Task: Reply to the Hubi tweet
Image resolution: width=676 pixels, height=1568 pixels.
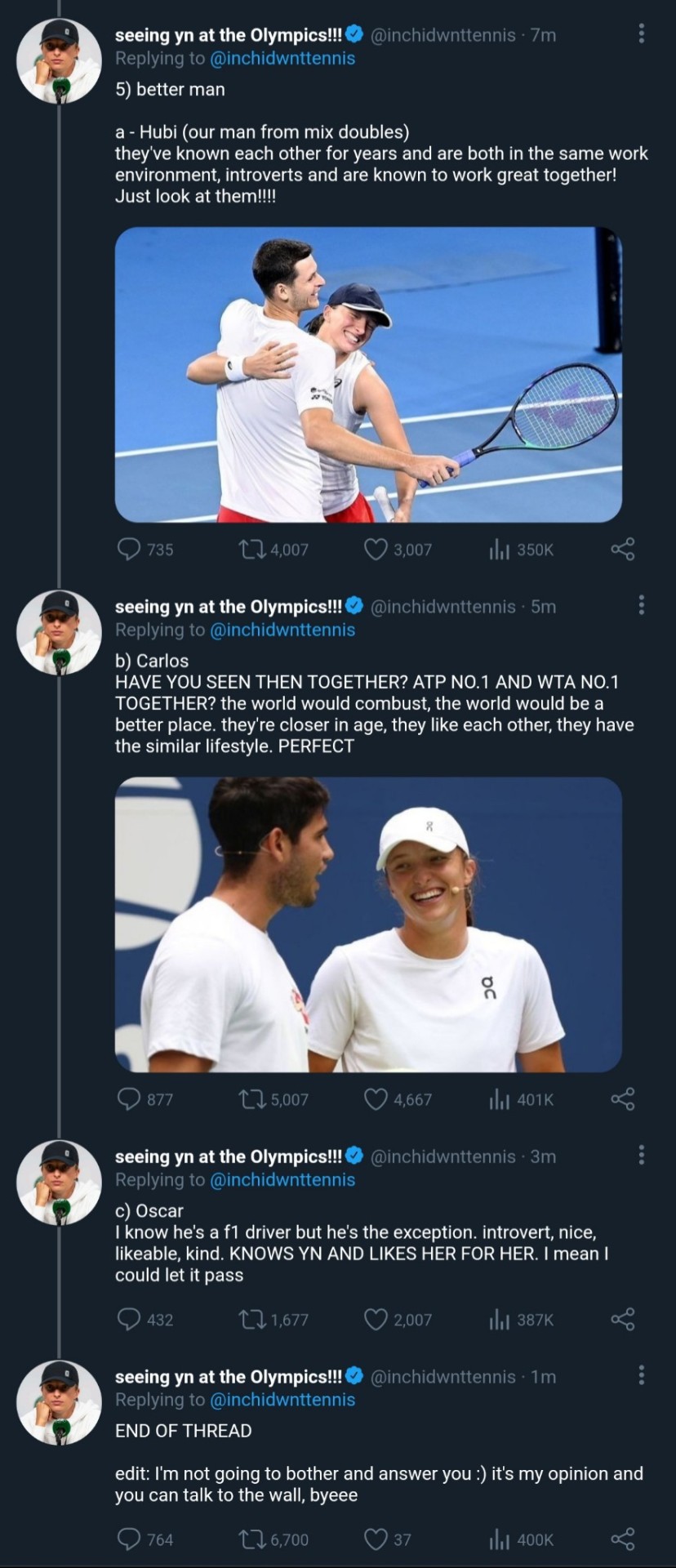Action: (x=129, y=549)
